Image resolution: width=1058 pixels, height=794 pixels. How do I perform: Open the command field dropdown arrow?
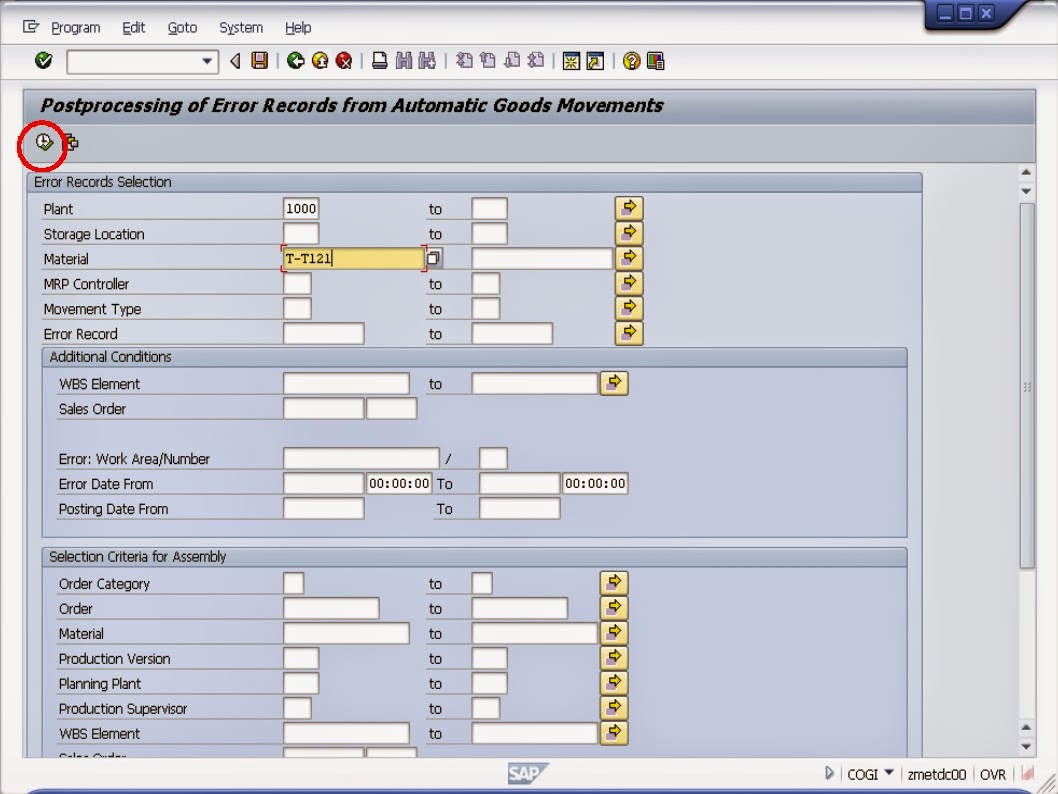pyautogui.click(x=207, y=61)
